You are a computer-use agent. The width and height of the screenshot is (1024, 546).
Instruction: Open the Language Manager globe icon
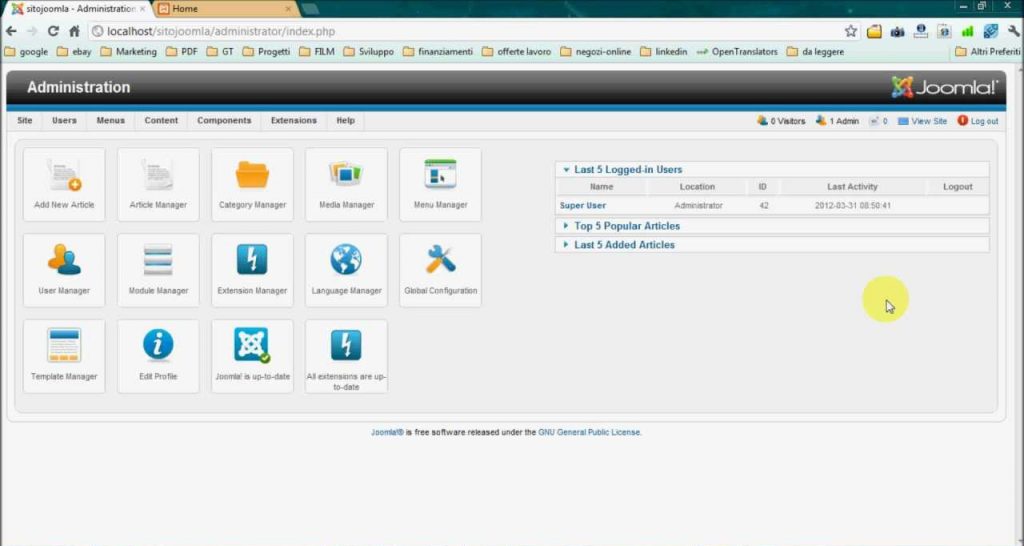pyautogui.click(x=346, y=270)
